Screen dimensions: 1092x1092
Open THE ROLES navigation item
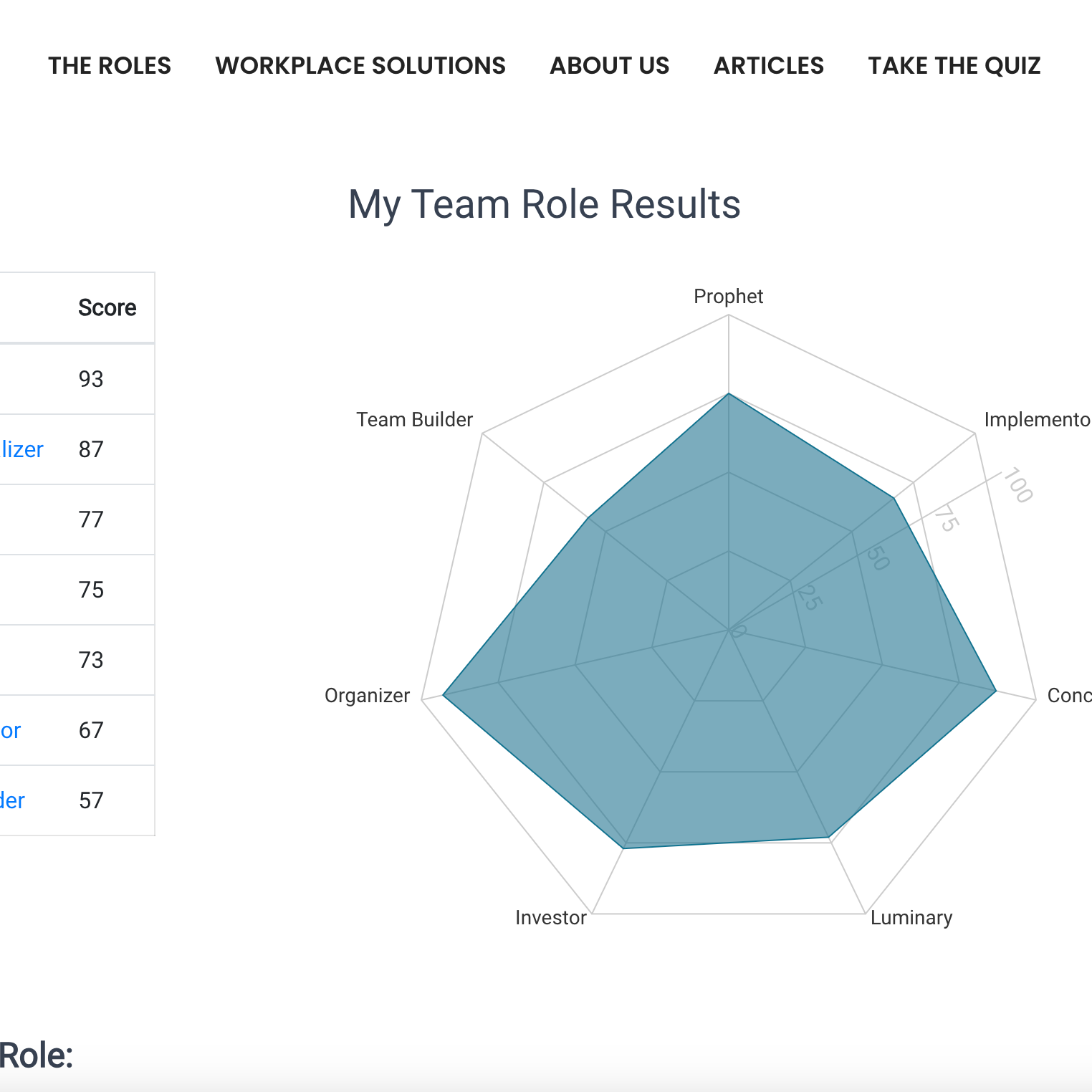coord(110,66)
